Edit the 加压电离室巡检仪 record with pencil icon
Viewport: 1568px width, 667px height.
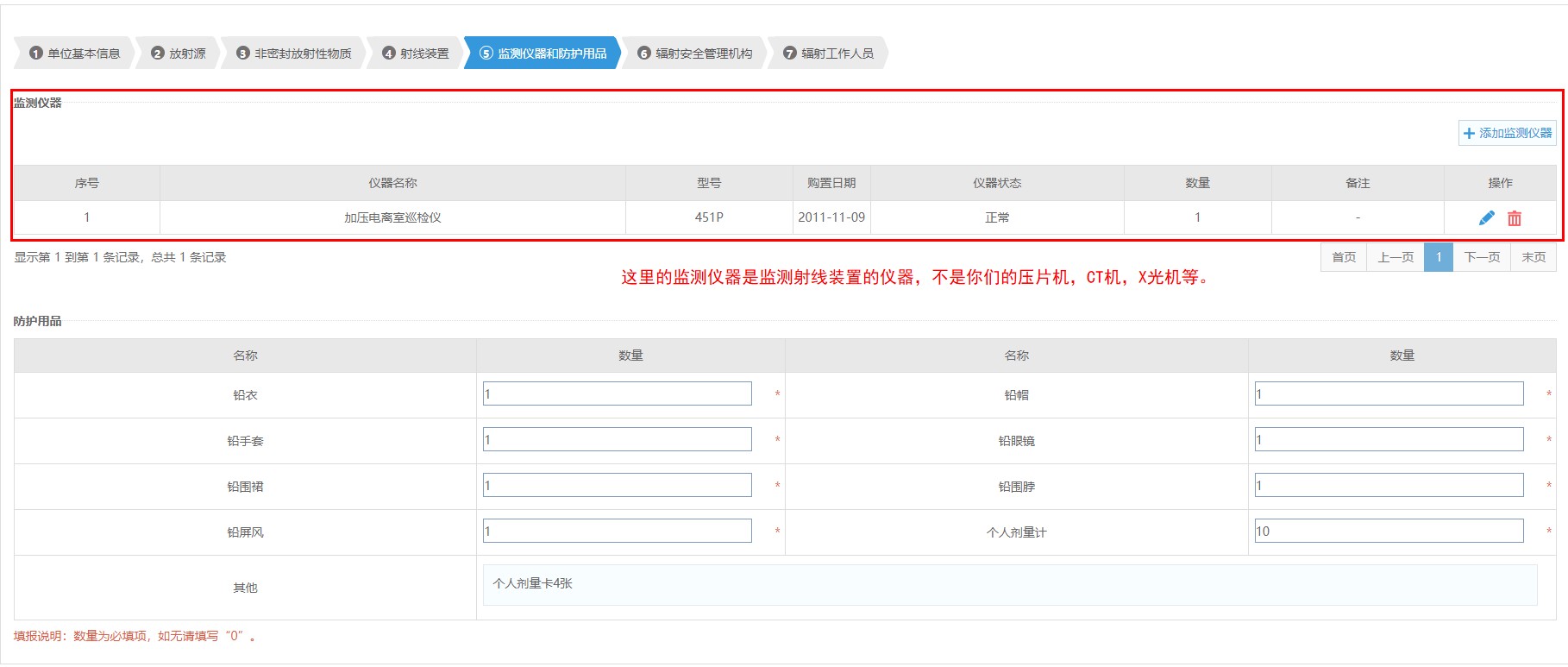tap(1486, 218)
